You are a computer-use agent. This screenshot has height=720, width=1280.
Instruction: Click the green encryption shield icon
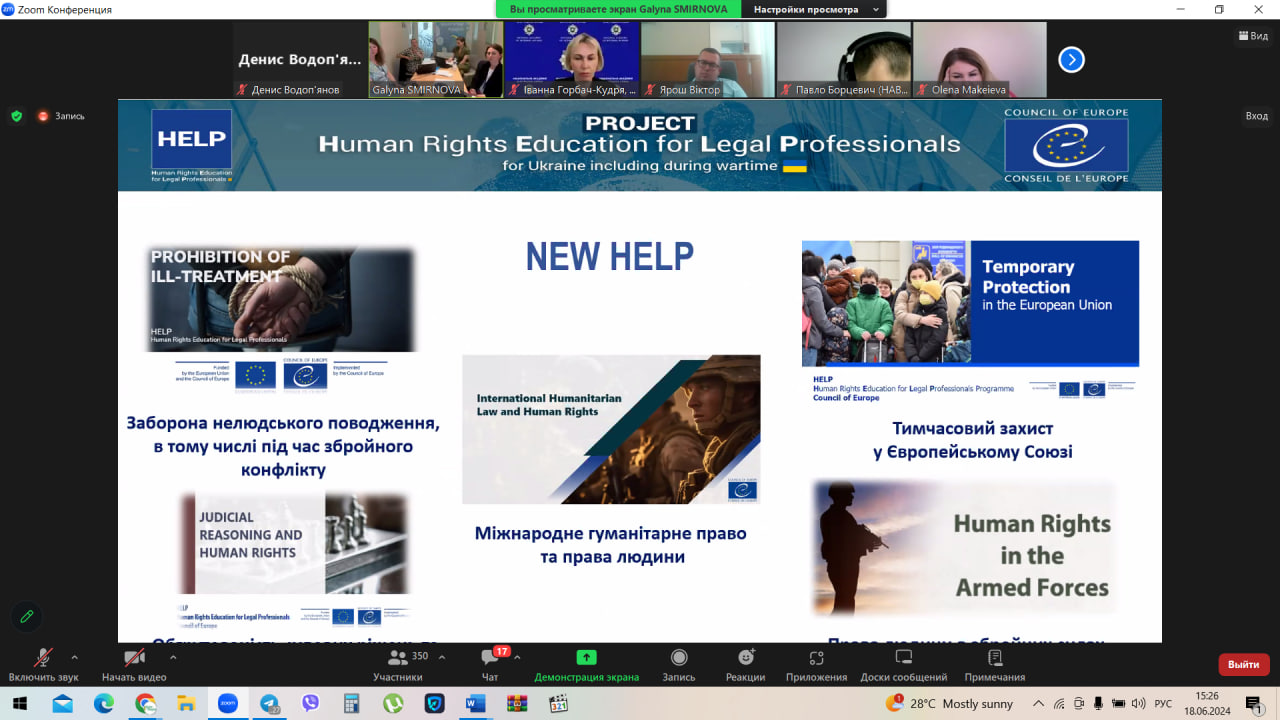16,116
